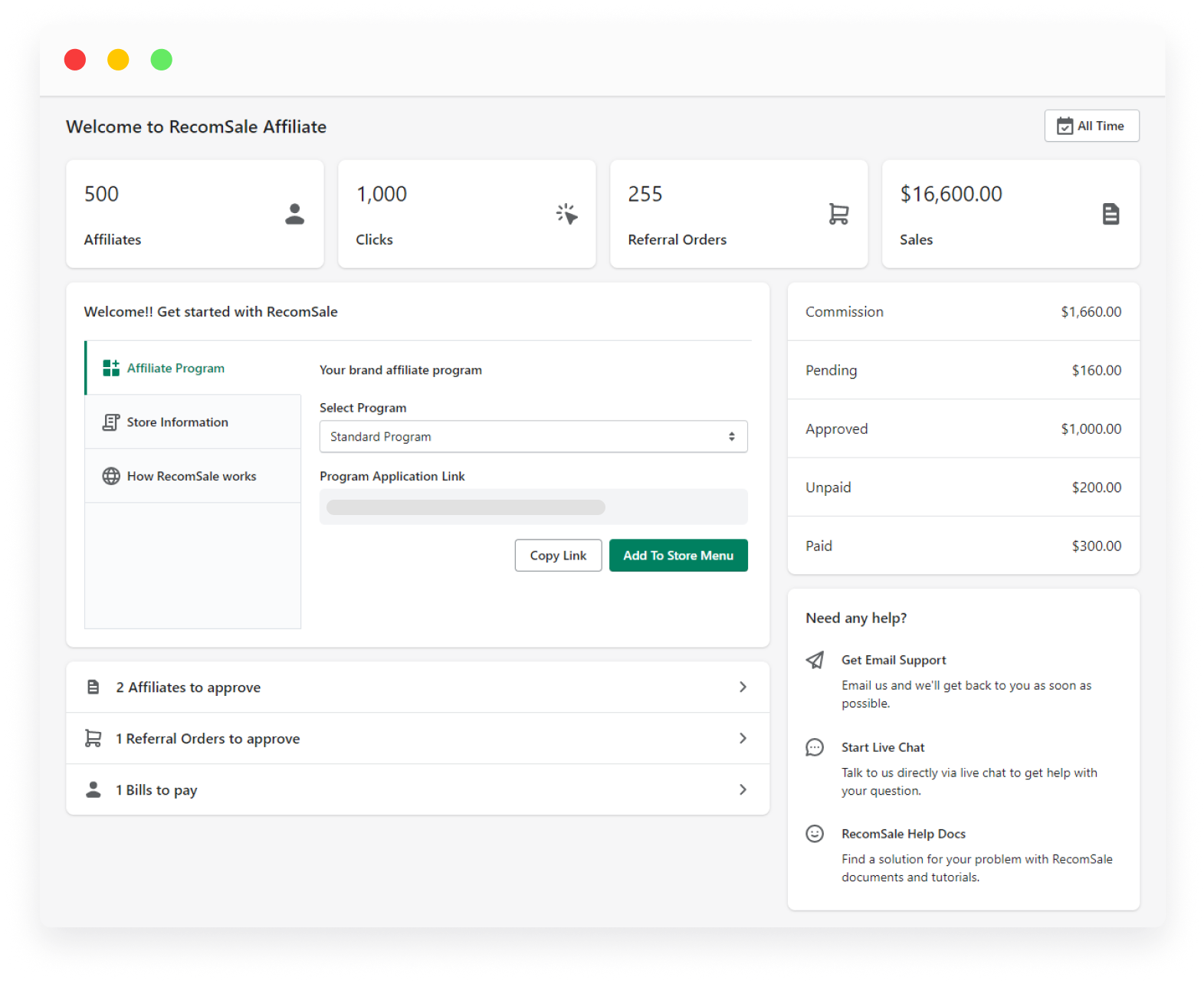Image resolution: width=1204 pixels, height=981 pixels.
Task: Click the Pending label
Action: pyautogui.click(x=832, y=370)
